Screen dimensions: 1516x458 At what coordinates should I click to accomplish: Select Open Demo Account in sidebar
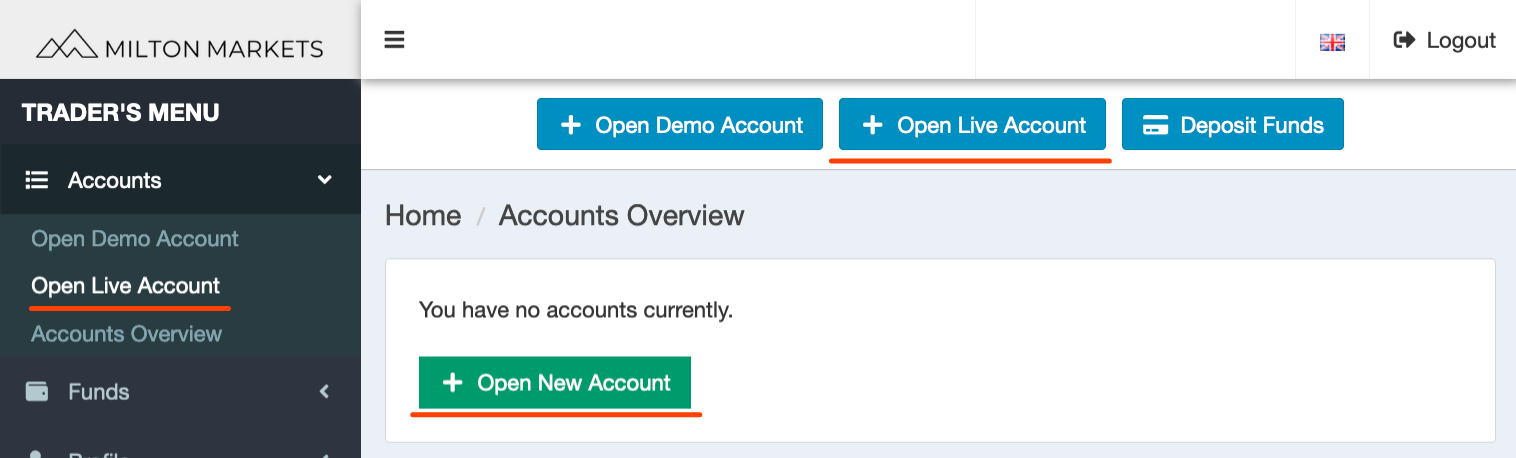click(135, 239)
